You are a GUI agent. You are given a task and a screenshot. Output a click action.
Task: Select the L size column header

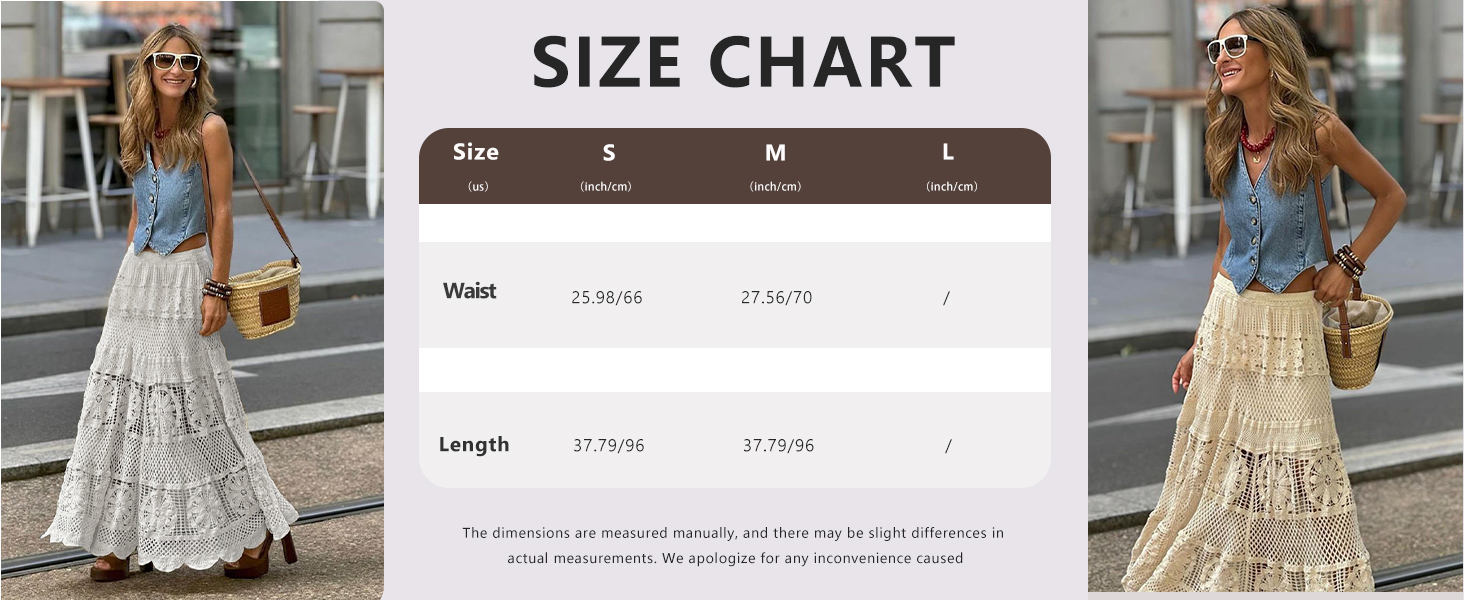click(949, 166)
